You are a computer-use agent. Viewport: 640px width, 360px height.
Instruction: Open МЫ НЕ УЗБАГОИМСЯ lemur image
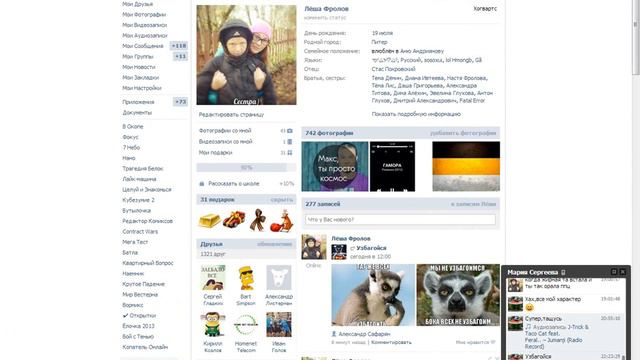tap(458, 295)
